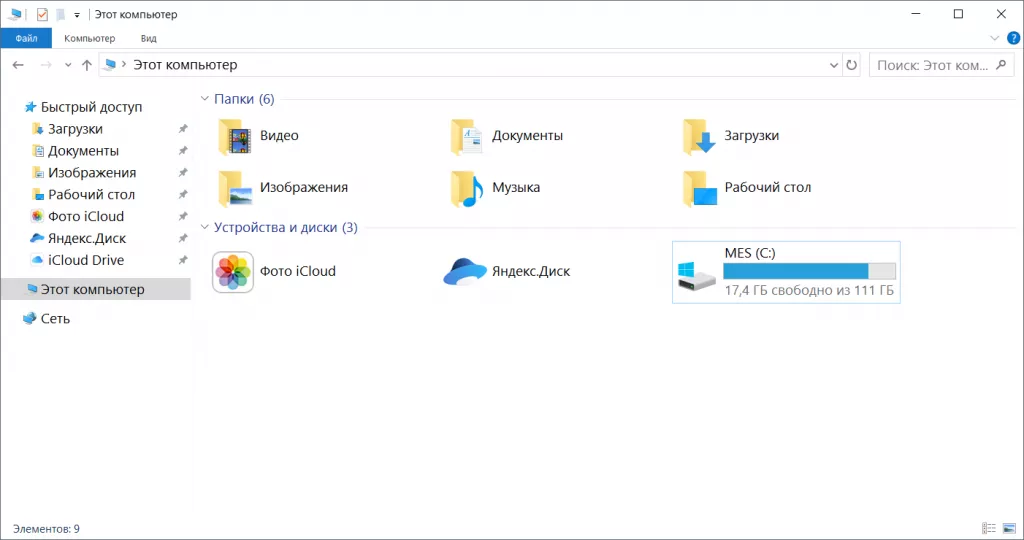The width and height of the screenshot is (1024, 540).
Task: Go up one level with Up arrow
Action: (87, 65)
